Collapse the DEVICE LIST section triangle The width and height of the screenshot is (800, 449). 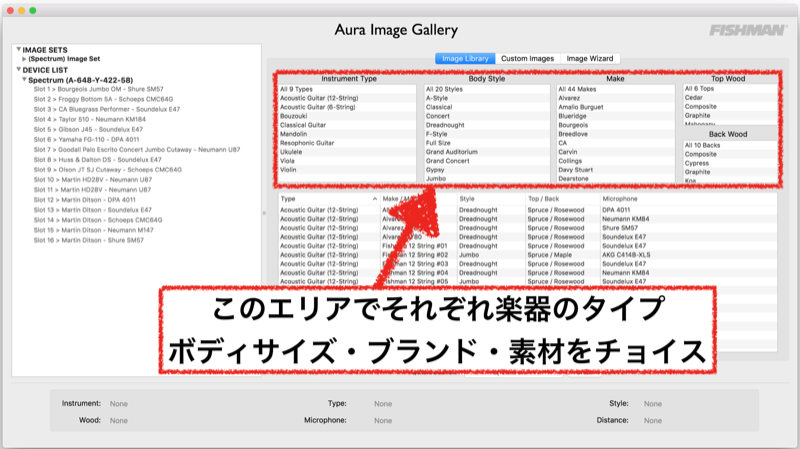click(x=18, y=69)
